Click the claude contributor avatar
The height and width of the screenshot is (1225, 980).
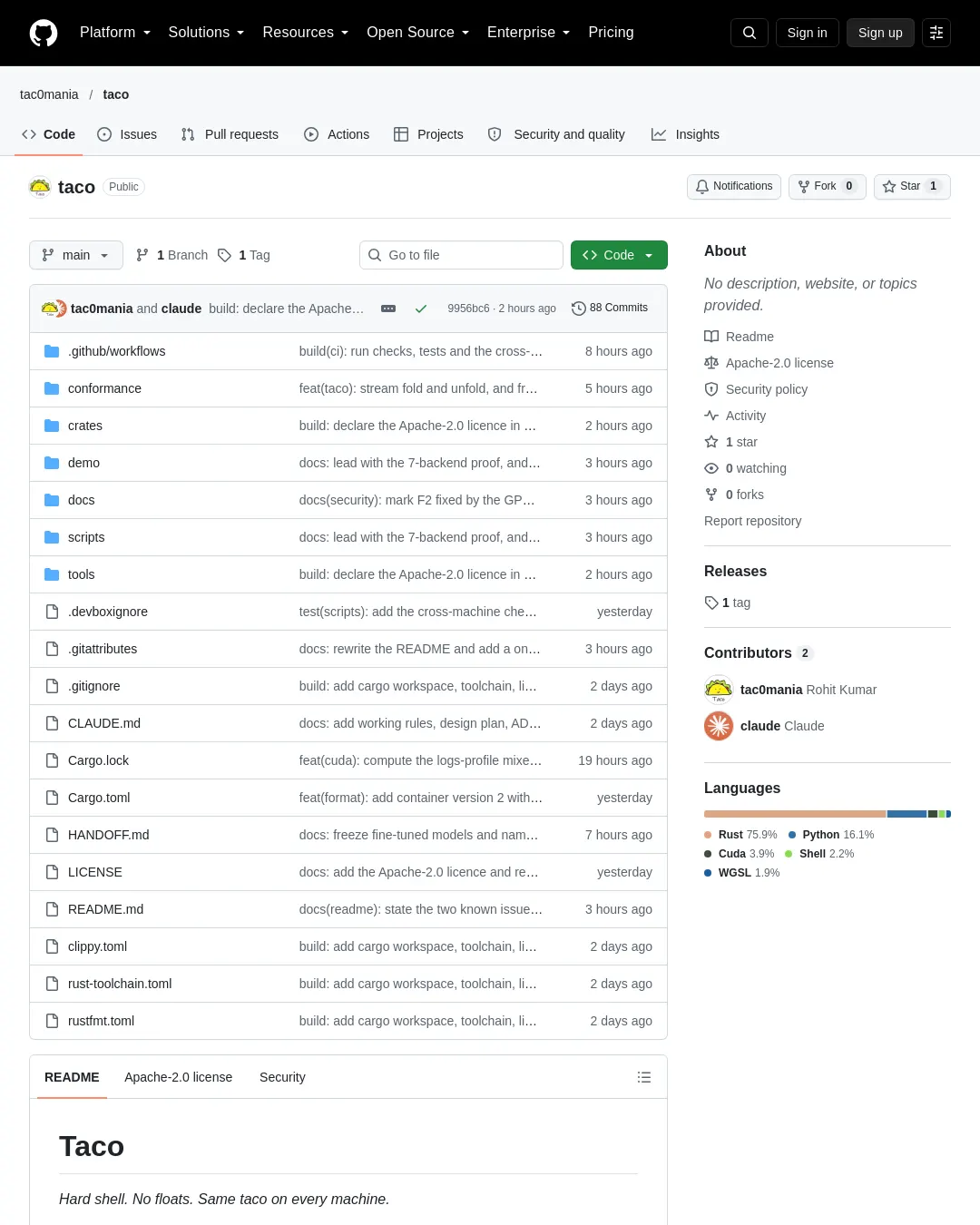[719, 726]
